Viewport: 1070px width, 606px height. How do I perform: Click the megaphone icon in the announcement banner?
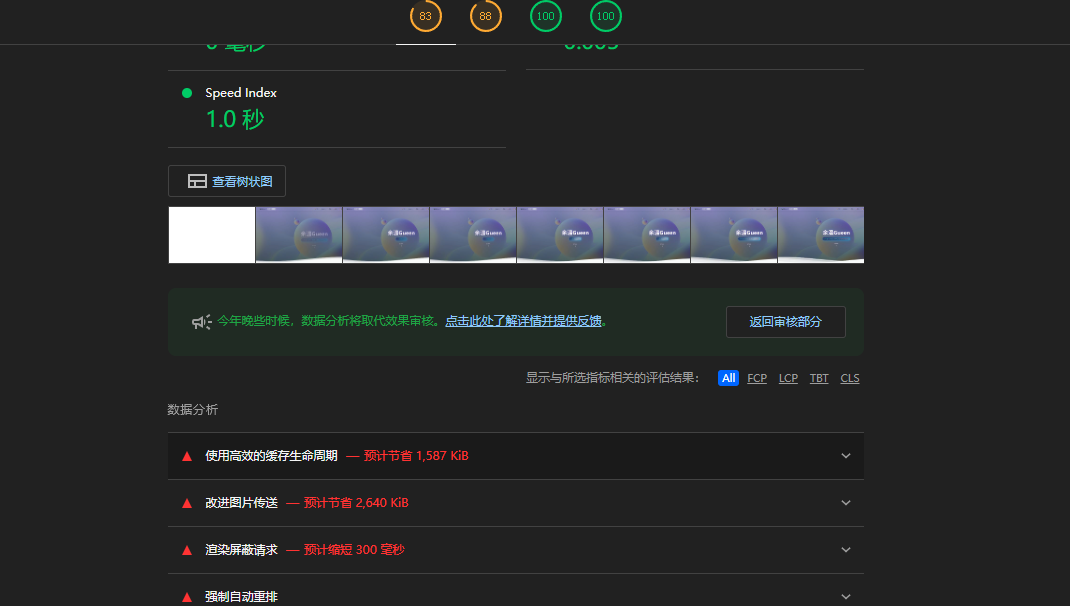coord(201,322)
